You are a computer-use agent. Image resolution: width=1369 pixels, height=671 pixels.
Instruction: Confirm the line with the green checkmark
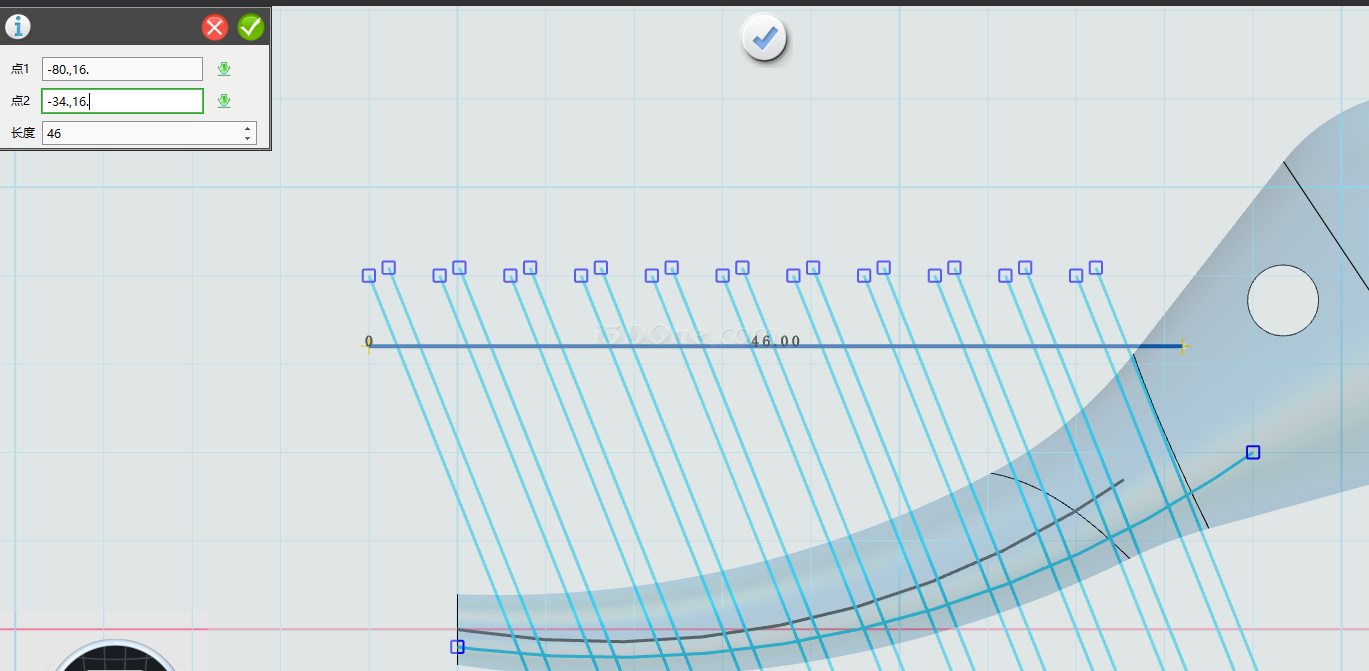[x=251, y=27]
